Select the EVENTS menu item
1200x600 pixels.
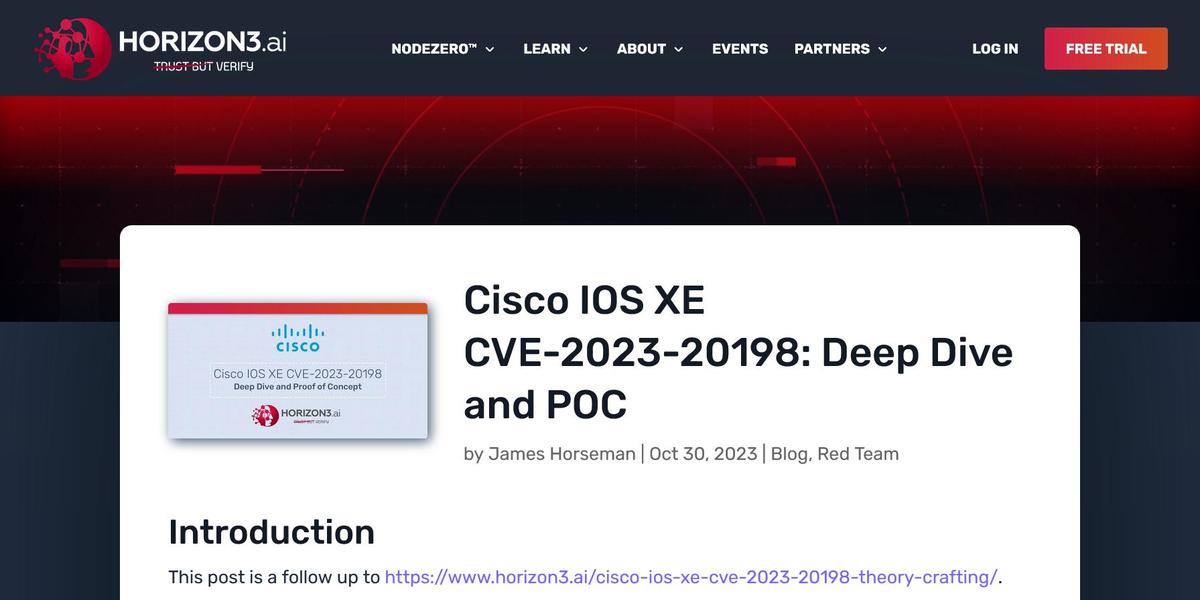pyautogui.click(x=739, y=48)
